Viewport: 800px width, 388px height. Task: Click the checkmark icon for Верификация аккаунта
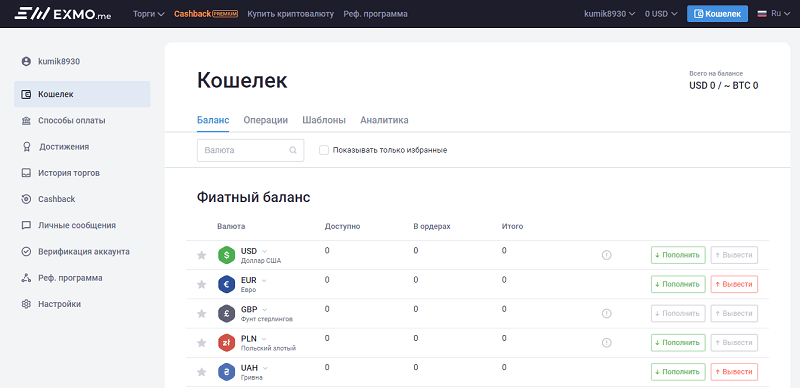pos(26,252)
